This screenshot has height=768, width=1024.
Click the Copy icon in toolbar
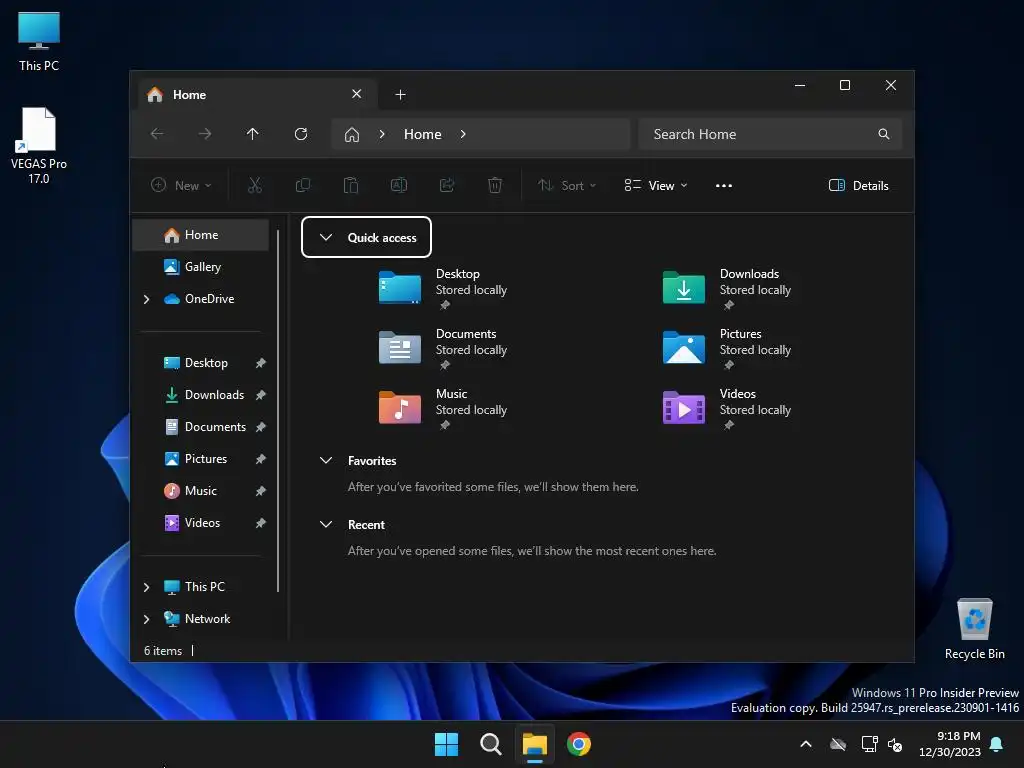click(x=302, y=185)
